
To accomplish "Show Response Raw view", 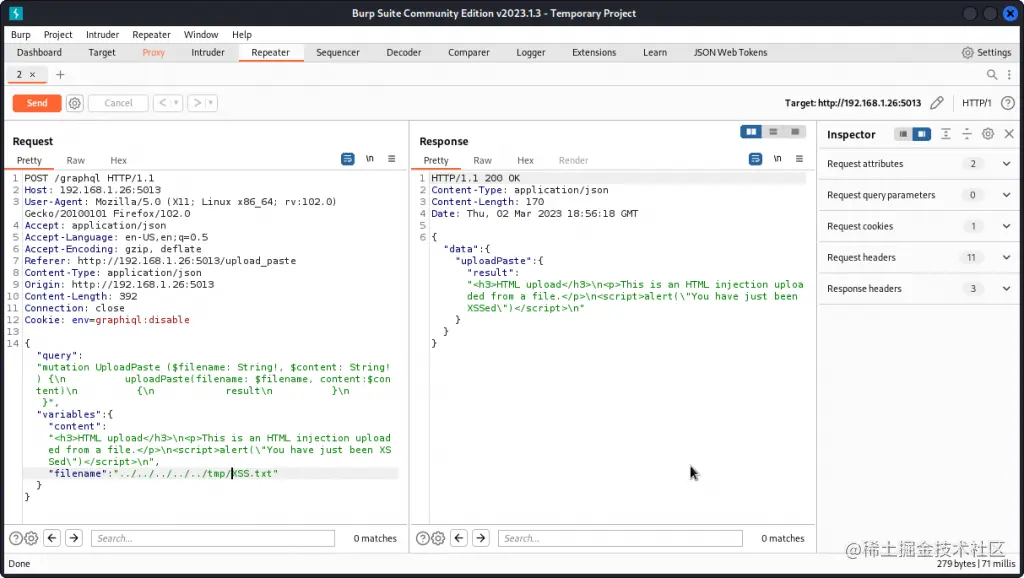I will 483,160.
